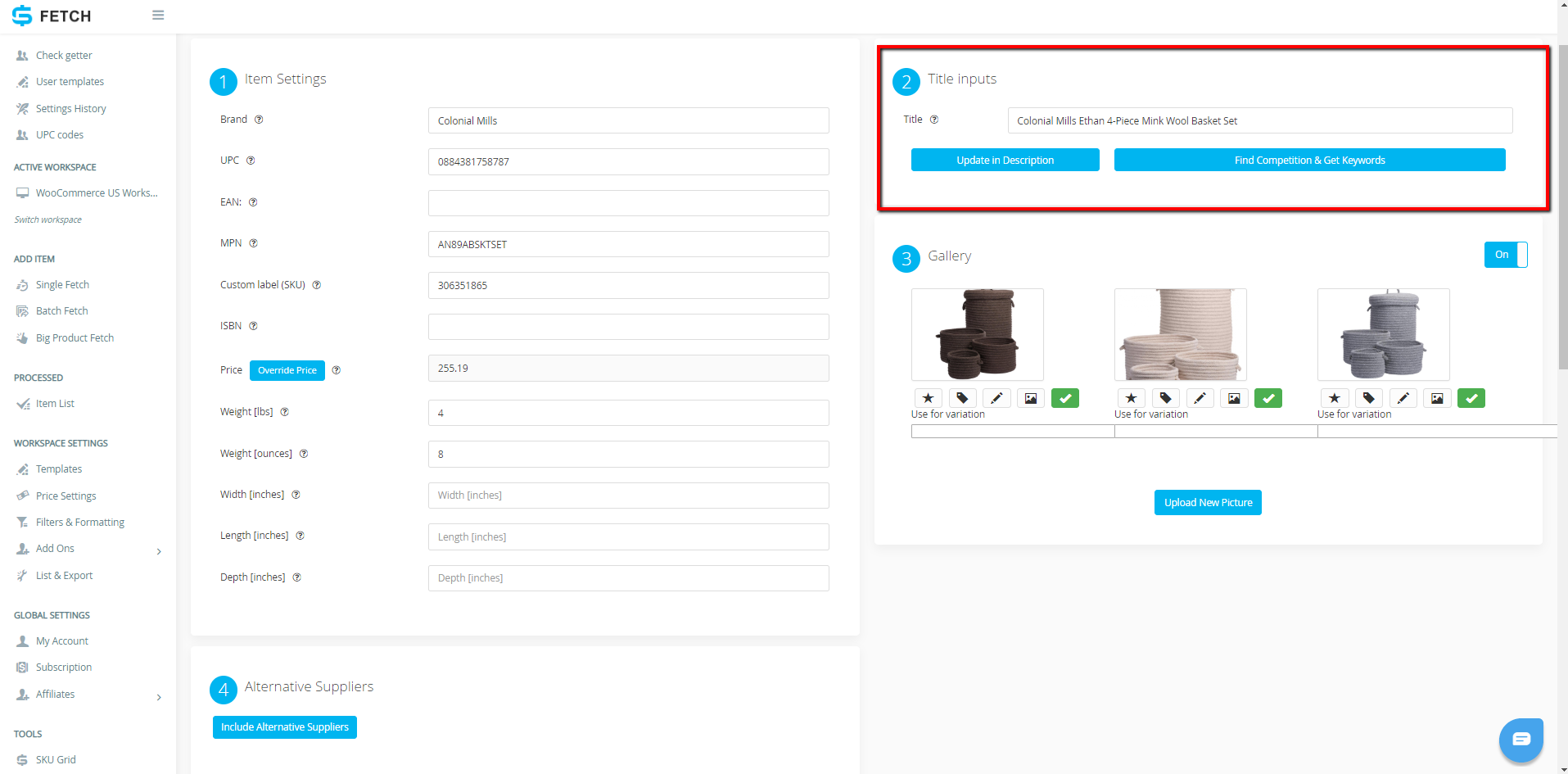Edit the gray basket image with pencil

tap(1403, 398)
